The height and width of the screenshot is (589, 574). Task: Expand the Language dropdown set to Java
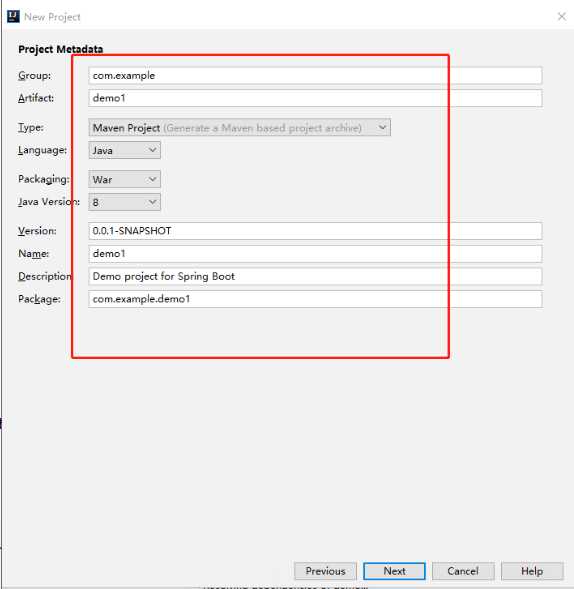tap(124, 150)
